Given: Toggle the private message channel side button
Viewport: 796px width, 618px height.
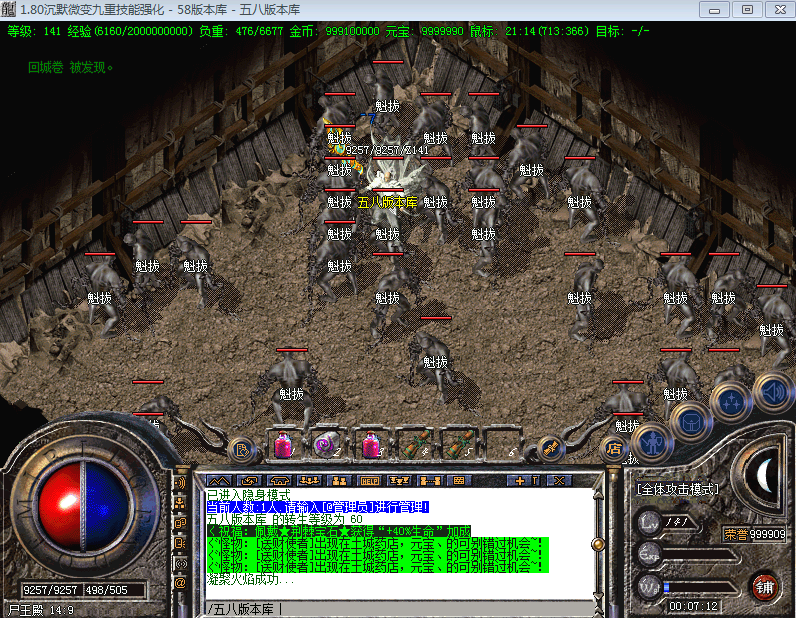Looking at the screenshot, I should pos(181,543).
